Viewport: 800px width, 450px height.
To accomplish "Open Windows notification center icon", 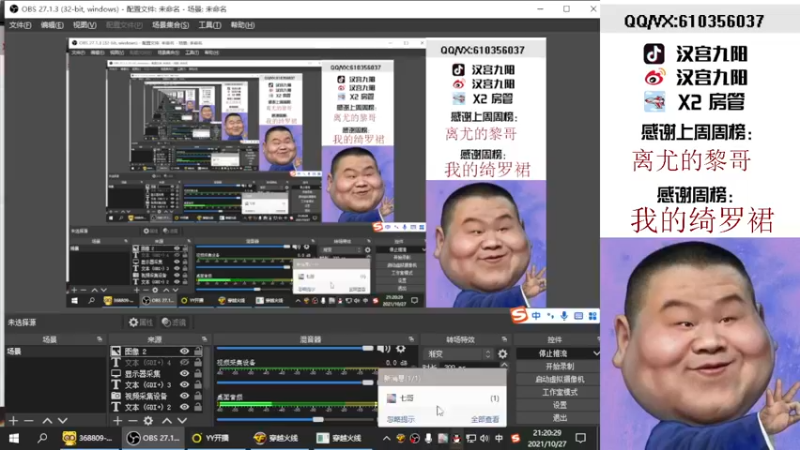I will pos(581,438).
